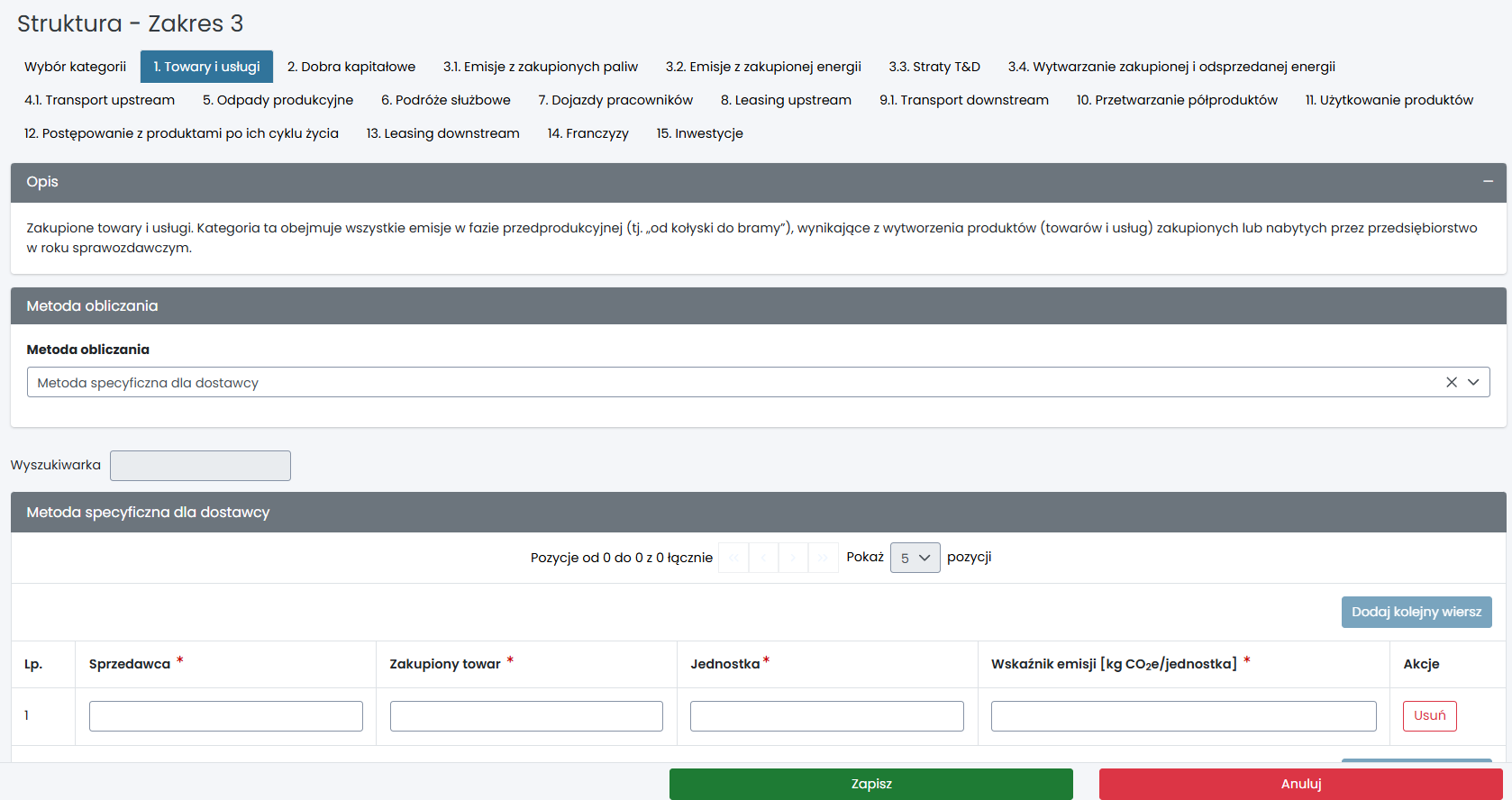The height and width of the screenshot is (800, 1512).
Task: Save the form with Zapisz
Action: pyautogui.click(x=870, y=784)
